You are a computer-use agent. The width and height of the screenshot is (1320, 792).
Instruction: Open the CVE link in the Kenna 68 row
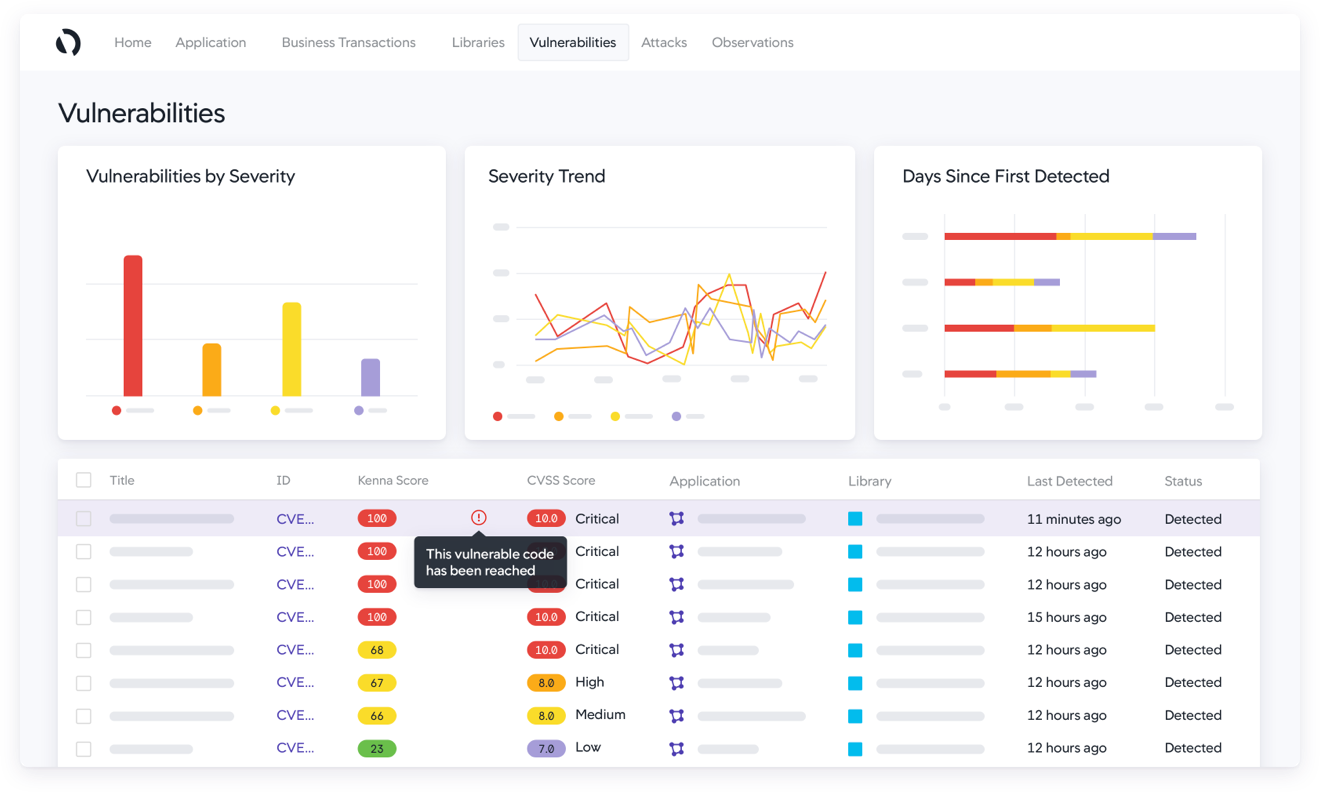pyautogui.click(x=295, y=650)
